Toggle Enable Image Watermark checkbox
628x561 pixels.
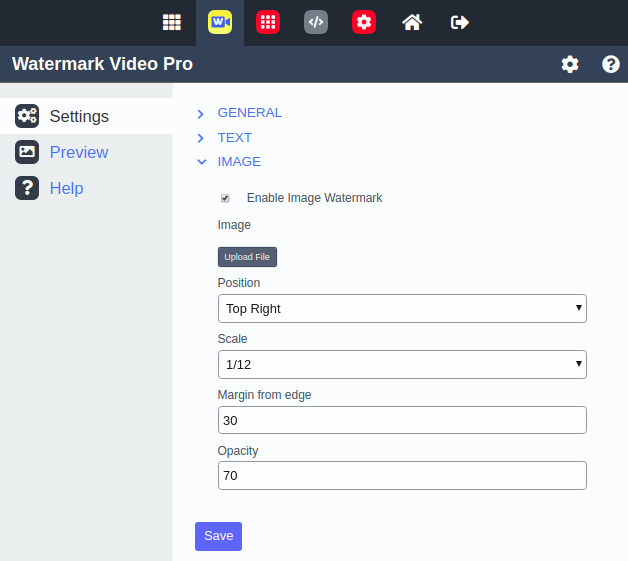pos(225,198)
